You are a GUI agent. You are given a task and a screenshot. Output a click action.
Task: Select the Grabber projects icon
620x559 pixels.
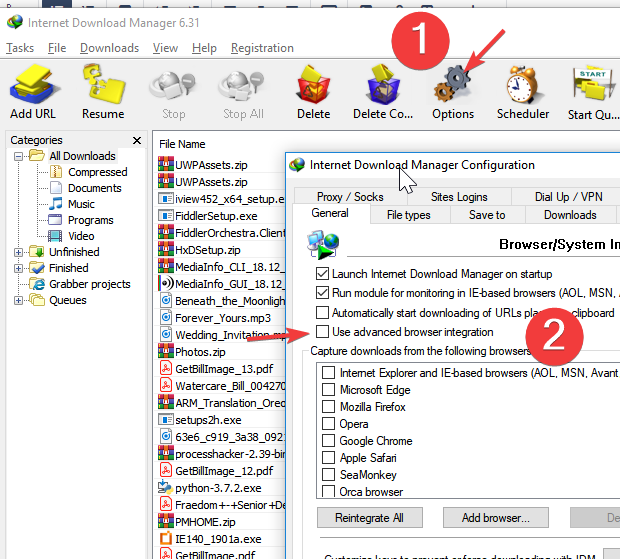[x=37, y=284]
